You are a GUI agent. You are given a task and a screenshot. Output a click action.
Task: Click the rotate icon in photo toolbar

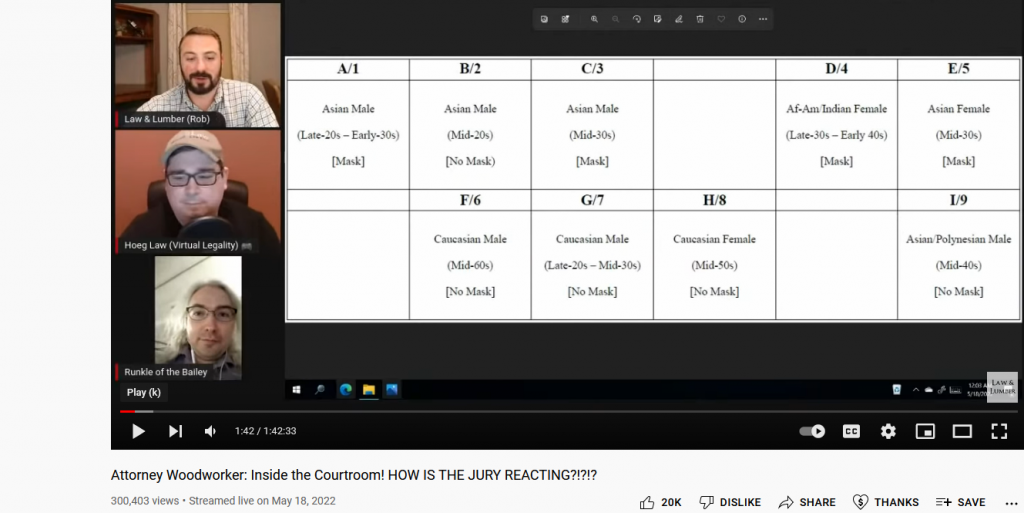[x=636, y=19]
